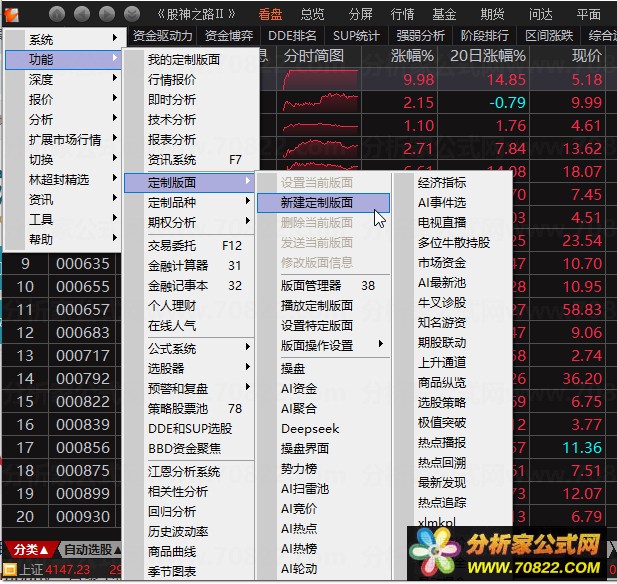Click the round back-arrow toolbar button
This screenshot has width=617, height=584.
82,14
